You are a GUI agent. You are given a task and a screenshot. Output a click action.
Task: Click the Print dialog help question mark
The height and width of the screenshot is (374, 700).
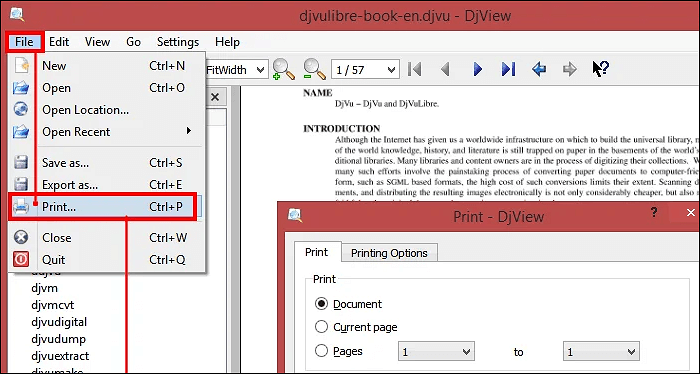[654, 212]
